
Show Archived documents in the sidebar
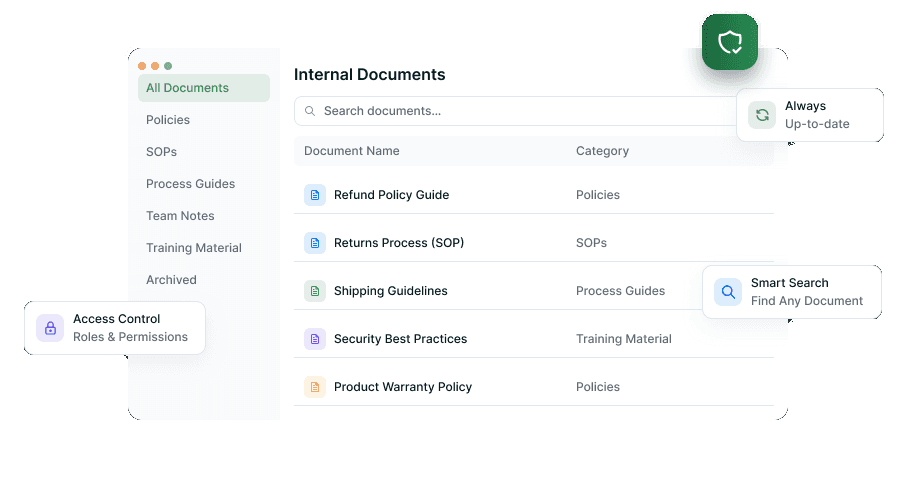171,280
